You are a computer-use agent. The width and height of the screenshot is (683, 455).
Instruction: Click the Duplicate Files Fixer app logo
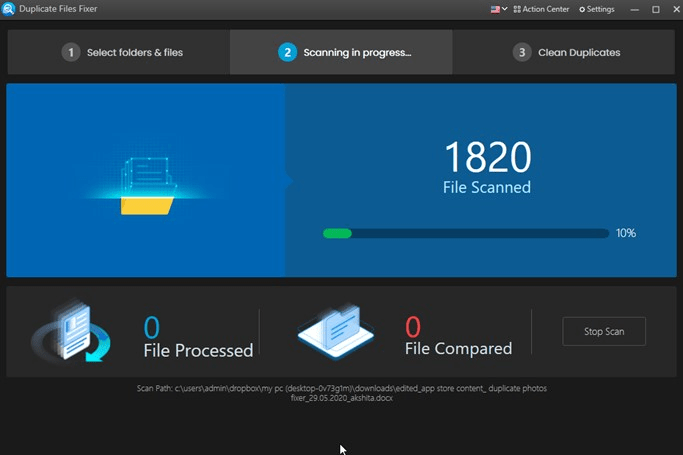pos(8,9)
